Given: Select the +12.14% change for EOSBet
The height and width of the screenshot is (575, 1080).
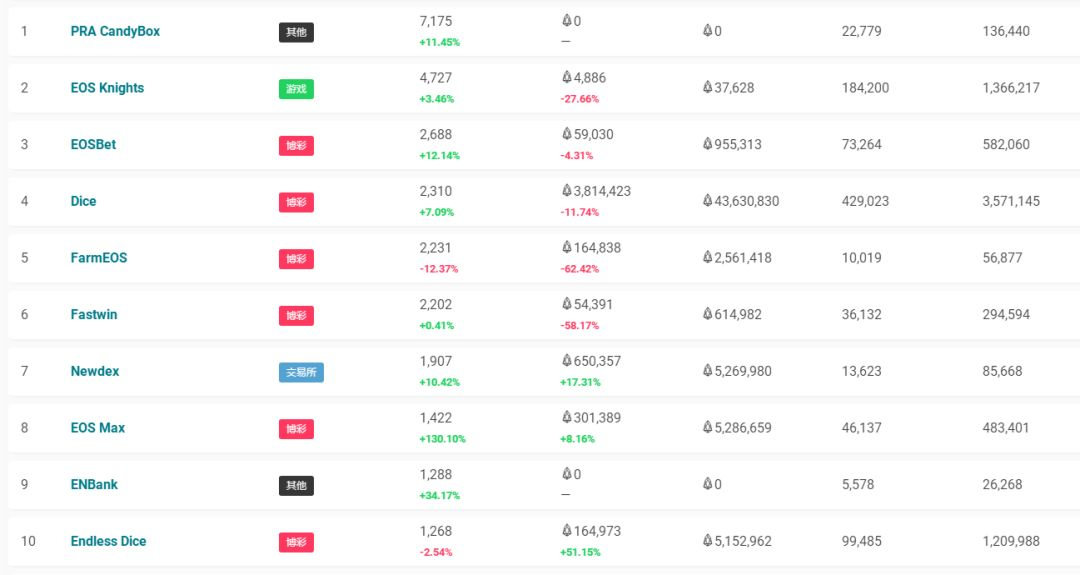Looking at the screenshot, I should (439, 156).
